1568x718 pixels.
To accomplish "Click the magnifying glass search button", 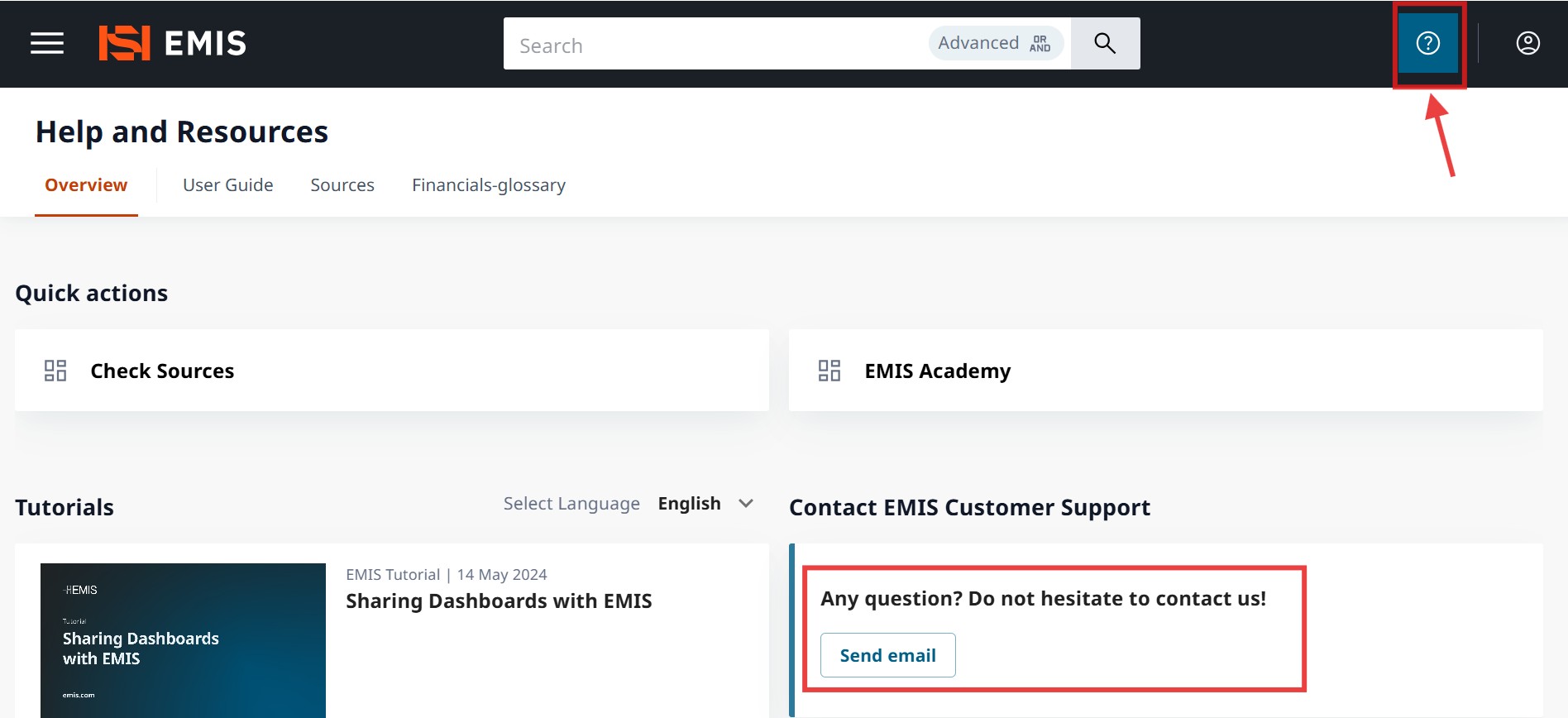I will [1105, 43].
